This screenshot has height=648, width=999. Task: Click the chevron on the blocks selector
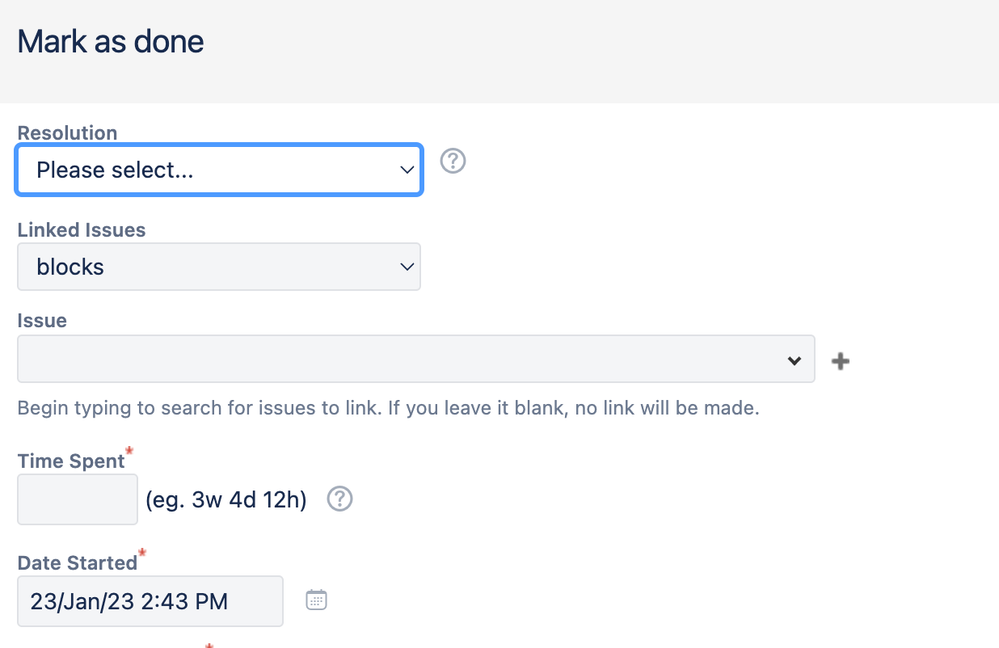point(406,267)
